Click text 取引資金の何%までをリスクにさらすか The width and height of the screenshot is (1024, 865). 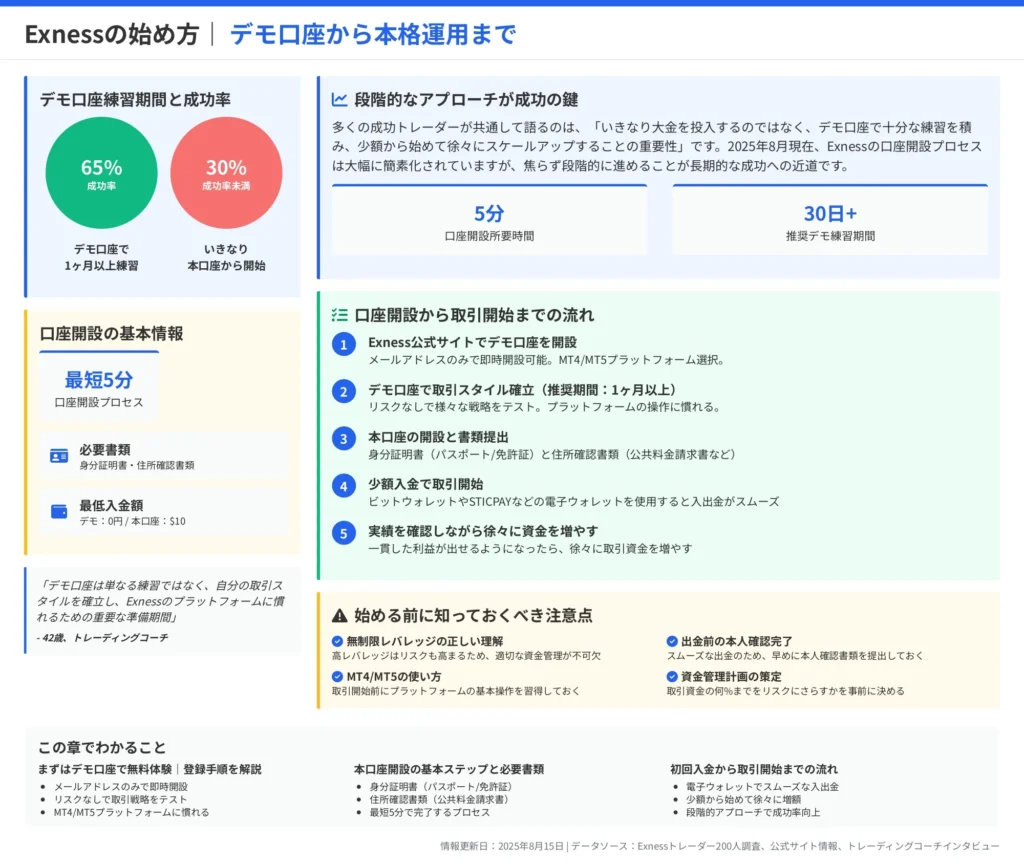pos(786,691)
